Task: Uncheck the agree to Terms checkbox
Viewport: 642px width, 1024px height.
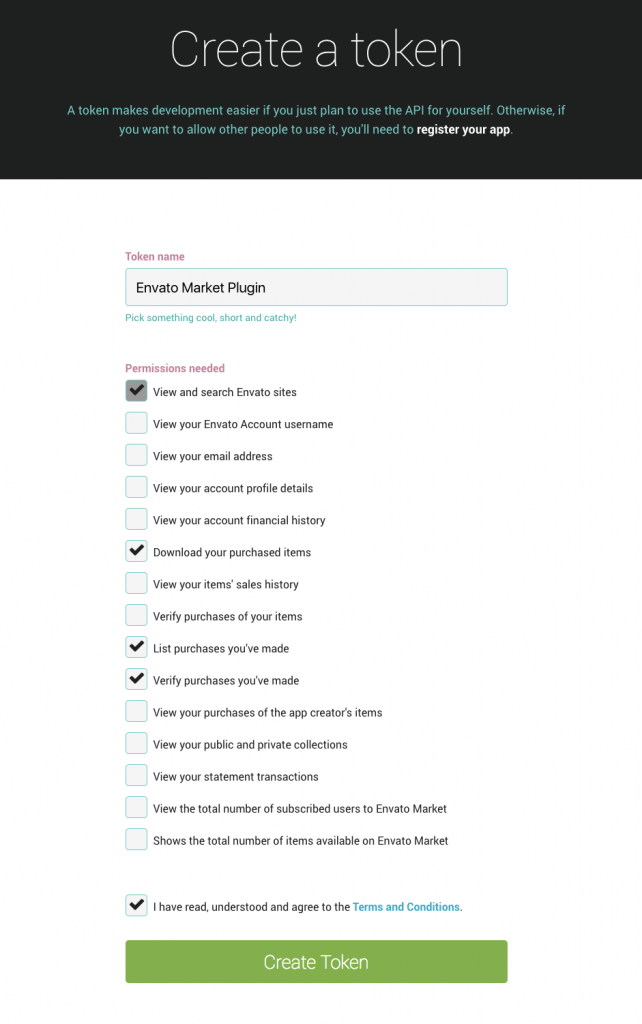Action: click(136, 905)
